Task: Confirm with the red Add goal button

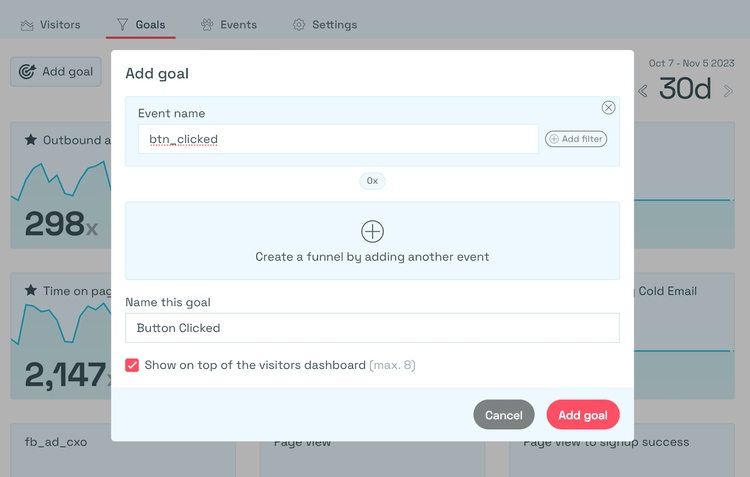Action: point(583,415)
